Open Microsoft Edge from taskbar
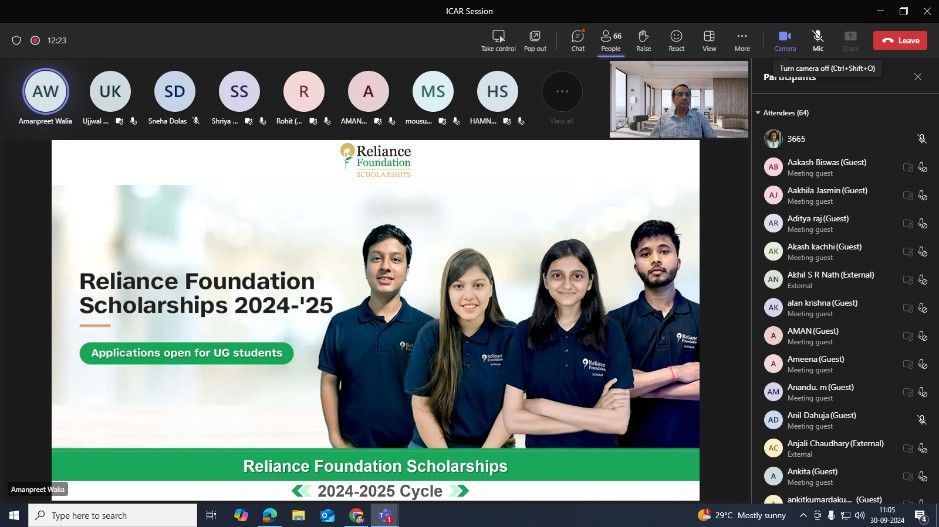 269,515
